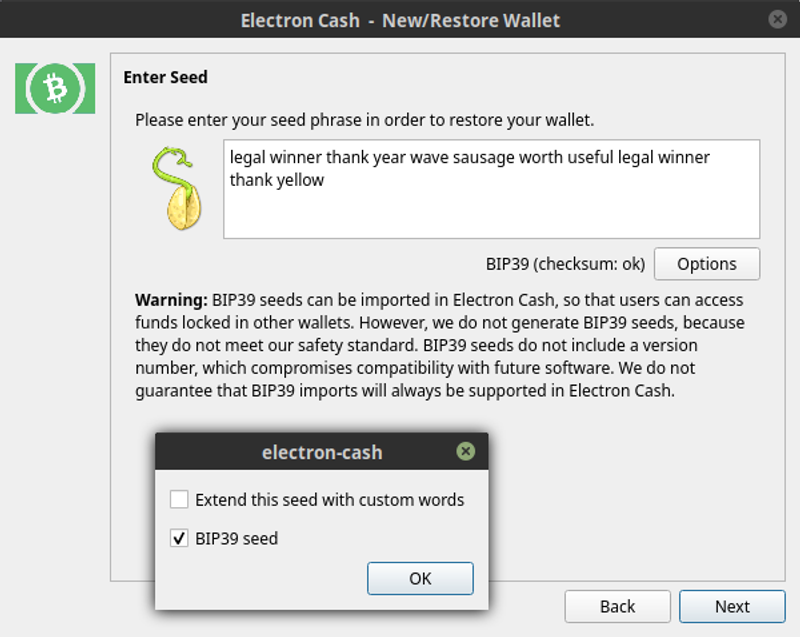Image resolution: width=800 pixels, height=637 pixels.
Task: Click the 'electron-cash' dialog title
Action: coord(322,452)
